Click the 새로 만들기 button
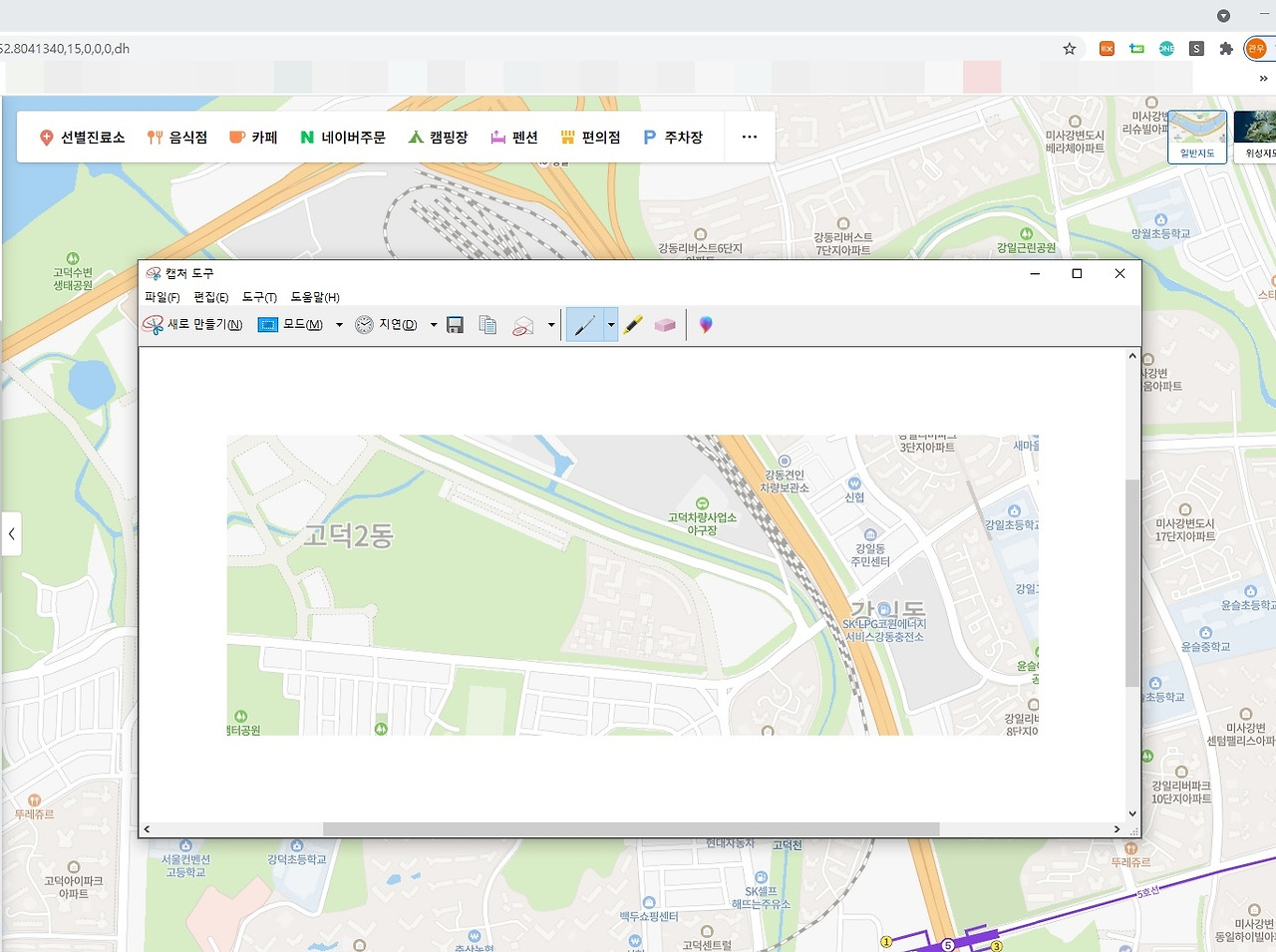Image resolution: width=1276 pixels, height=952 pixels. coord(193,325)
